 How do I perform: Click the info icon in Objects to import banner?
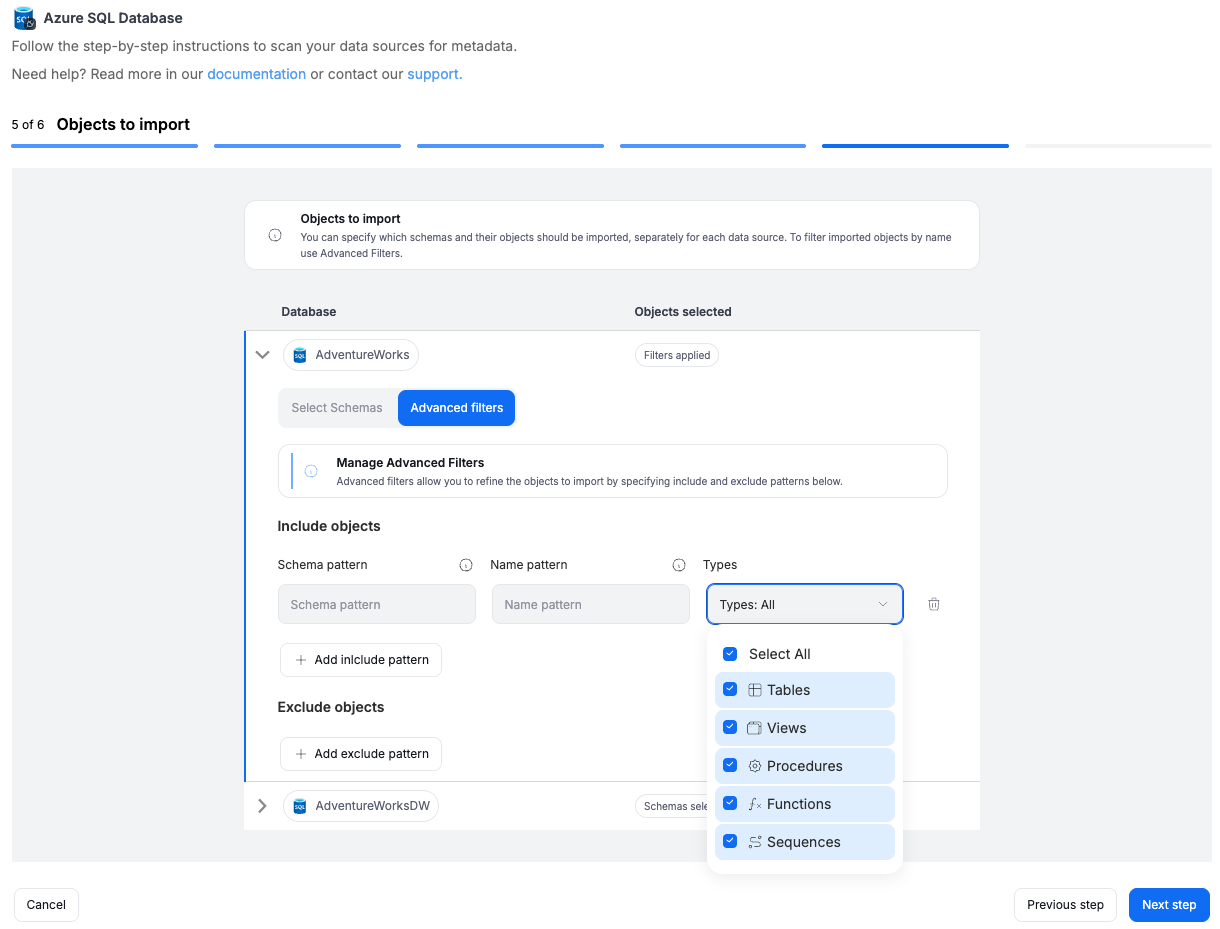(x=275, y=235)
